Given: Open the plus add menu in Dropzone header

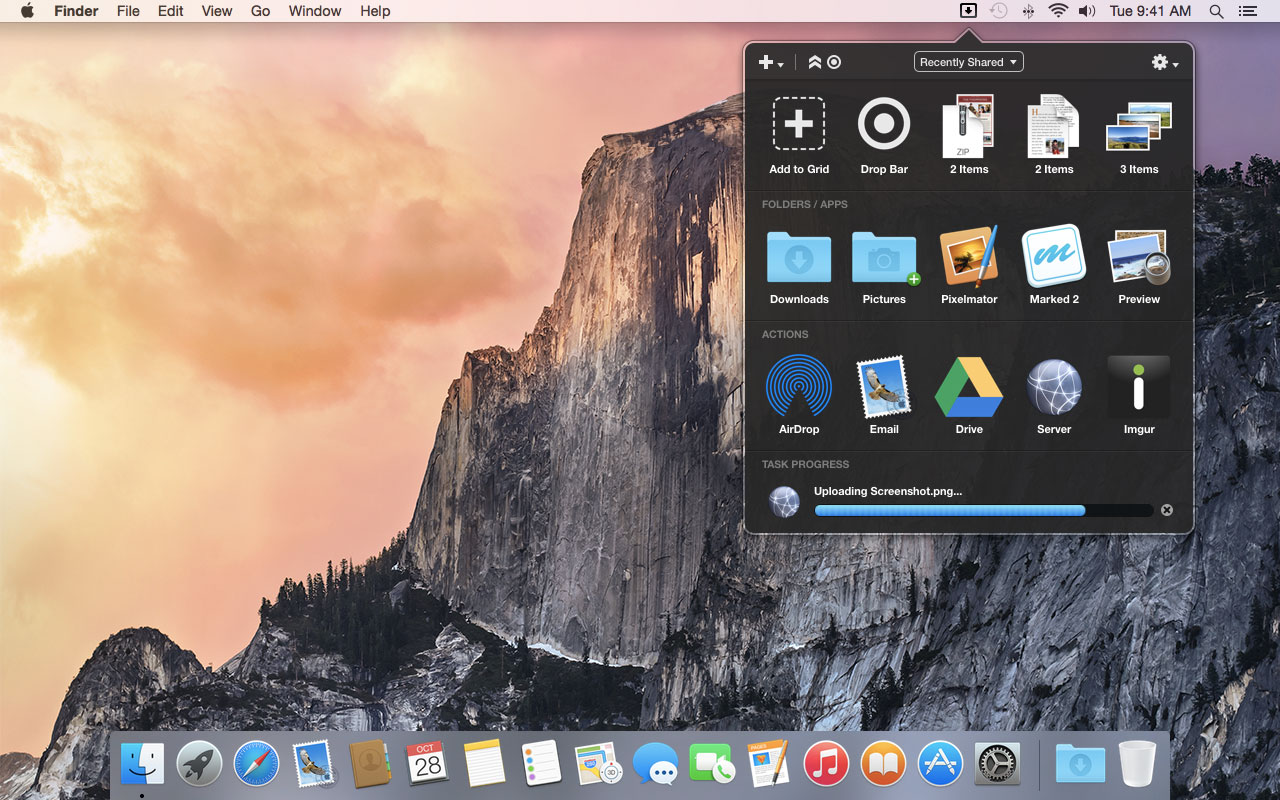Looking at the screenshot, I should [770, 62].
